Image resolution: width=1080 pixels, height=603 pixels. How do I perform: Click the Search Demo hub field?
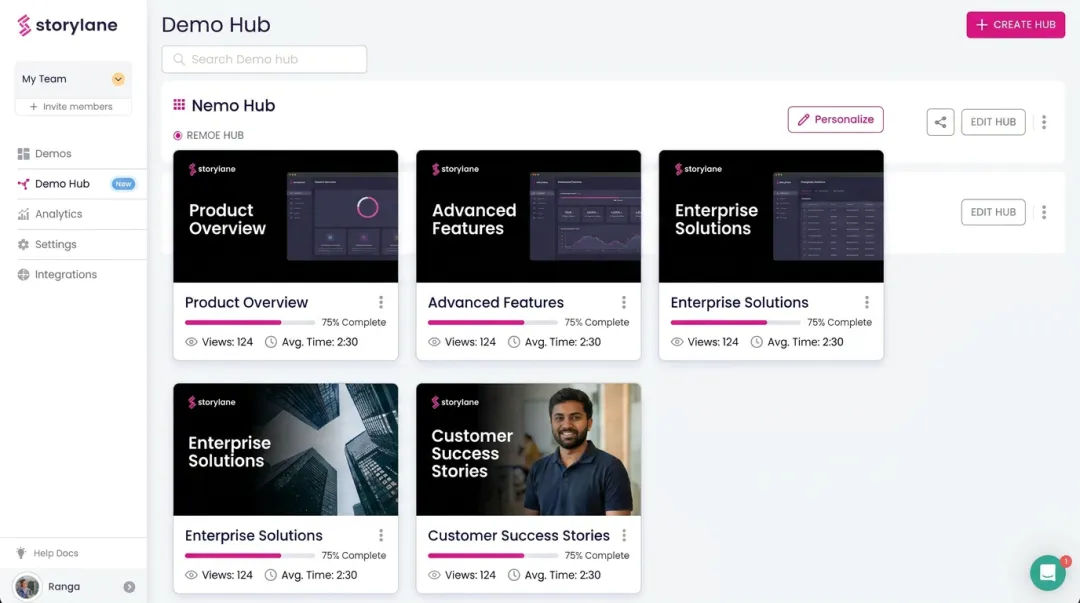(264, 59)
